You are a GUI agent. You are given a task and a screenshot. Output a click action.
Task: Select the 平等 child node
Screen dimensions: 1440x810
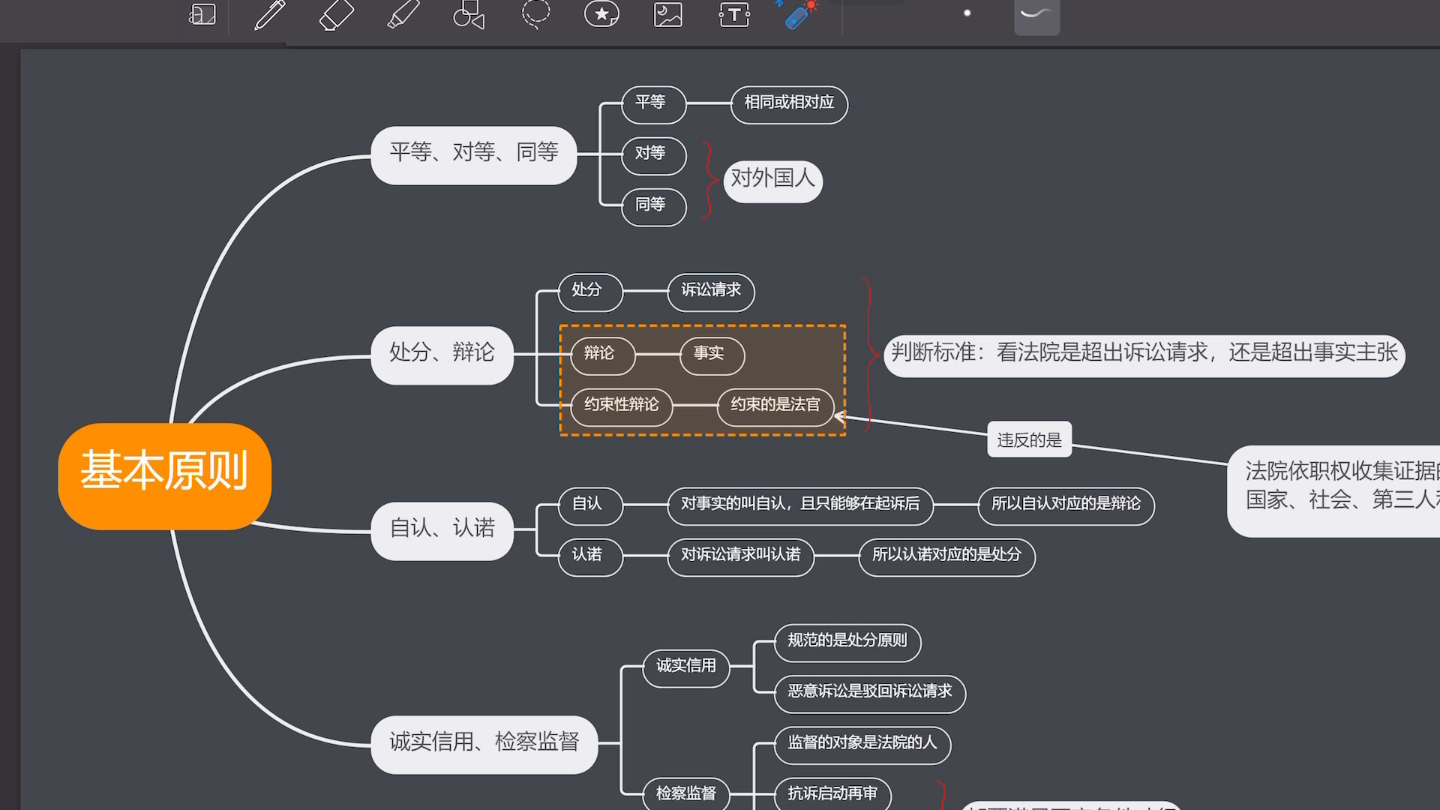[x=654, y=104]
